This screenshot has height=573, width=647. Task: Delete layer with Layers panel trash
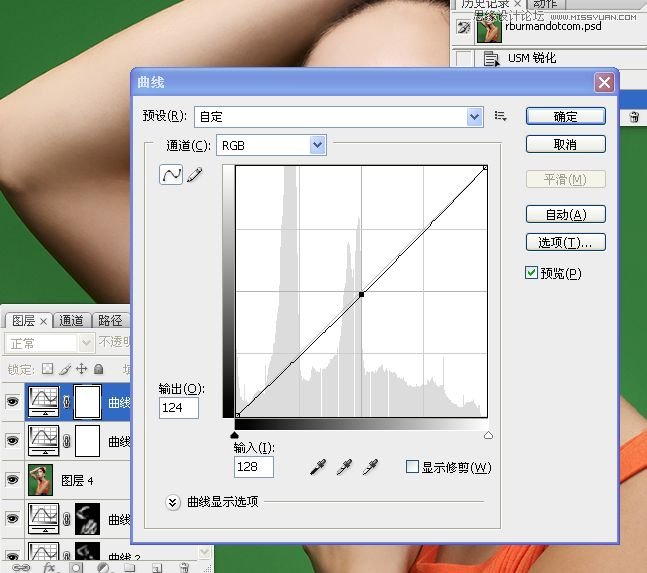pyautogui.click(x=184, y=568)
